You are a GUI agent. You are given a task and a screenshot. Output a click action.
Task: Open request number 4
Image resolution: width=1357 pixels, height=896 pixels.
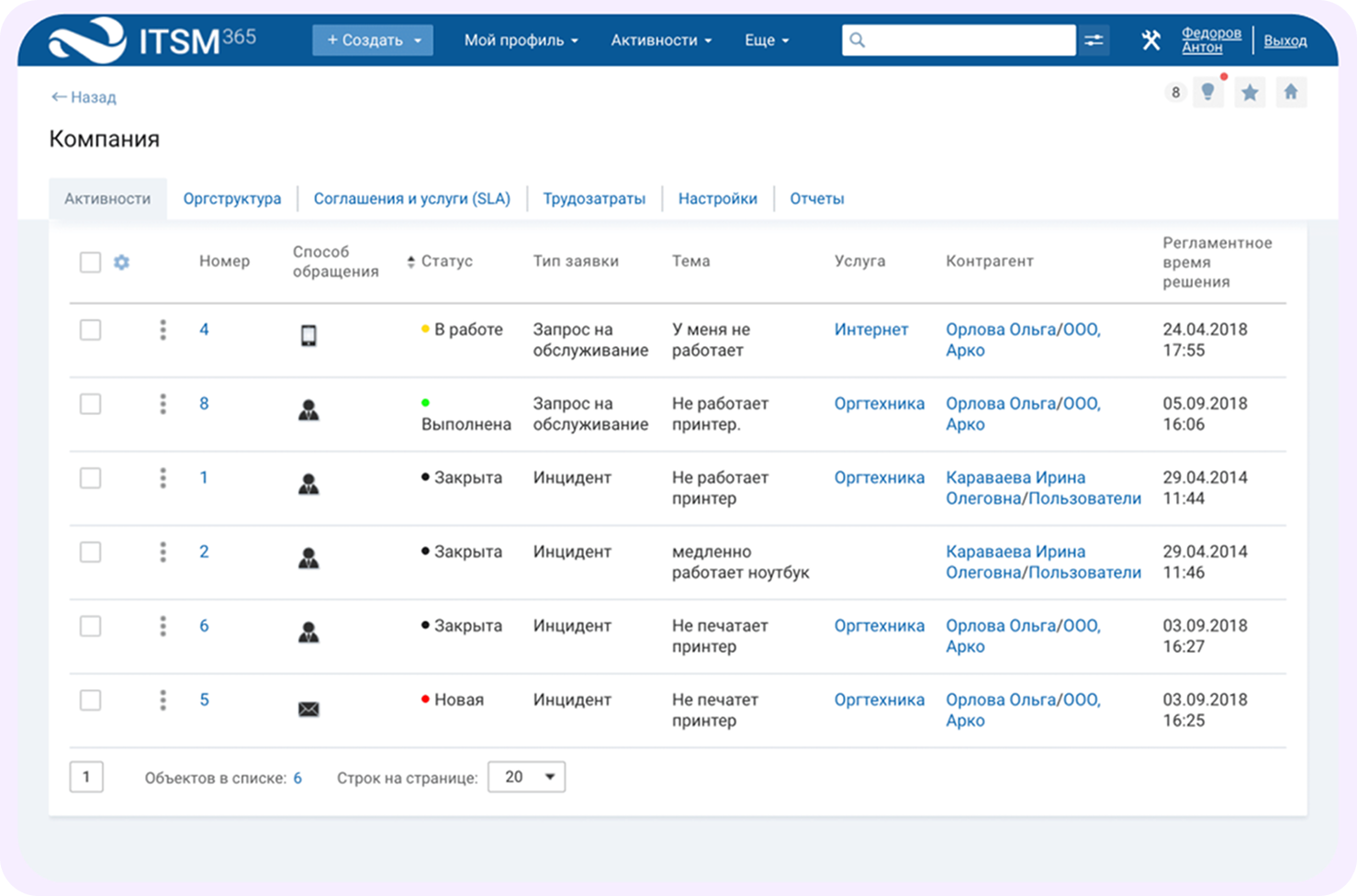pos(204,329)
